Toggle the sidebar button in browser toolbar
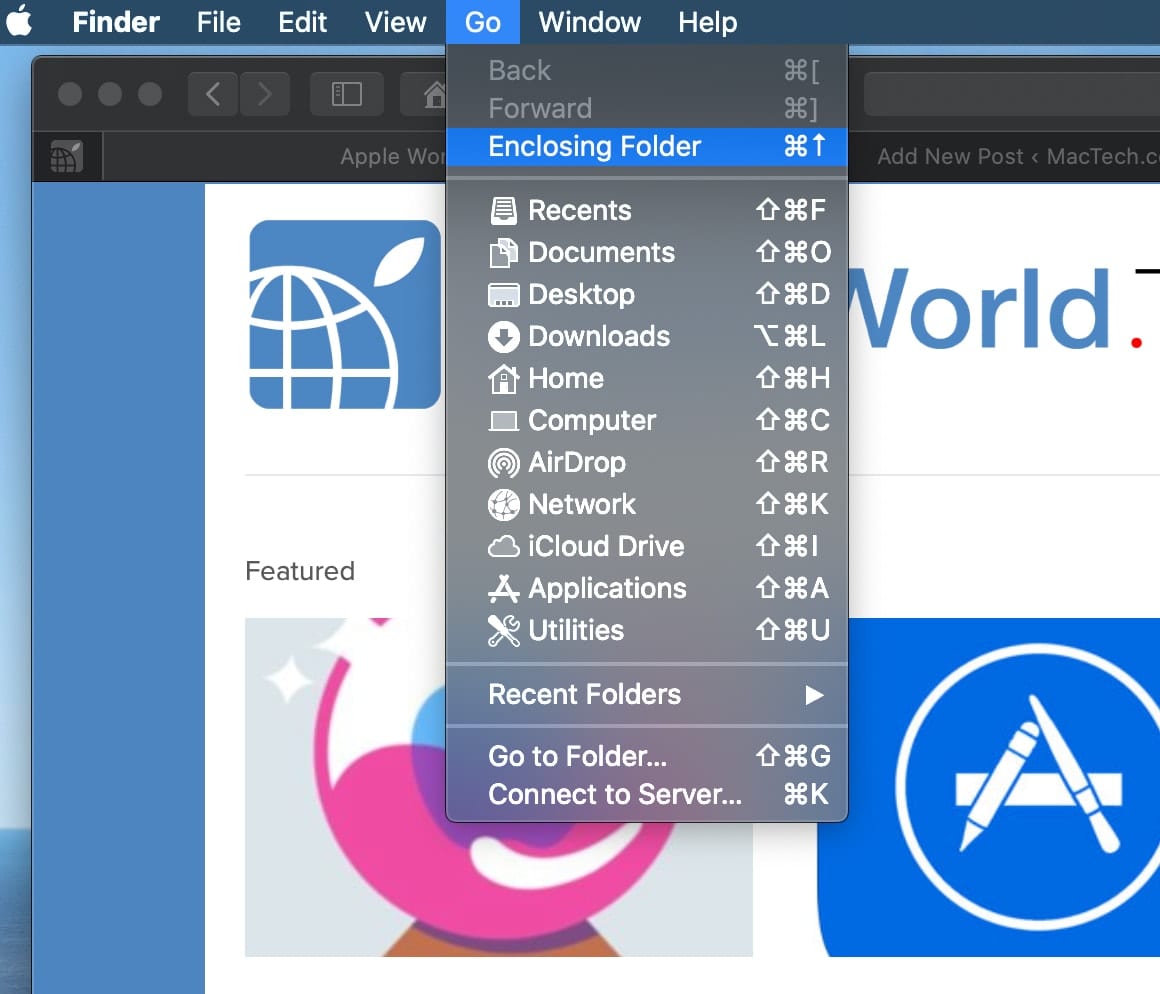The height and width of the screenshot is (994, 1160). [x=346, y=94]
